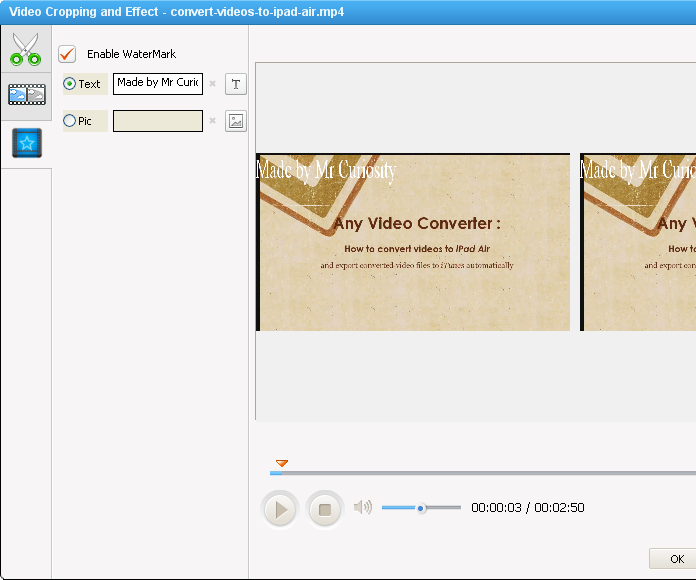This screenshot has height=580, width=696.
Task: Select the Text watermark radio button
Action: (x=70, y=83)
